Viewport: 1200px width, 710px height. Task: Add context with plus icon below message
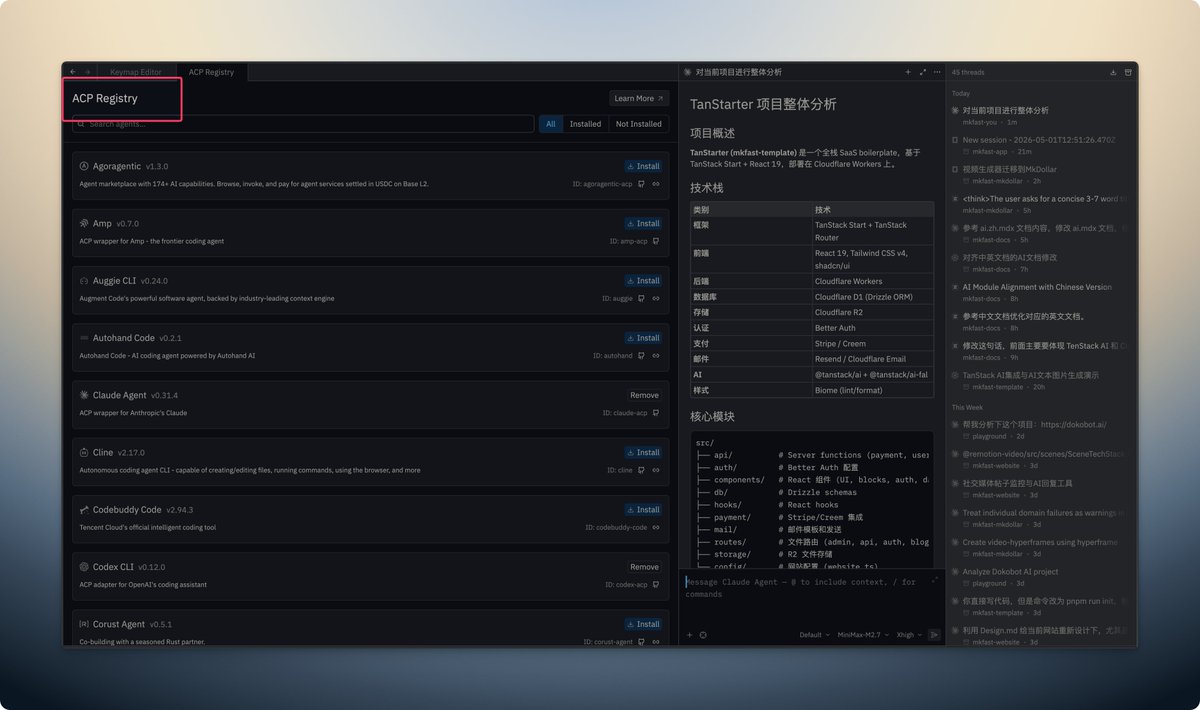click(x=689, y=635)
